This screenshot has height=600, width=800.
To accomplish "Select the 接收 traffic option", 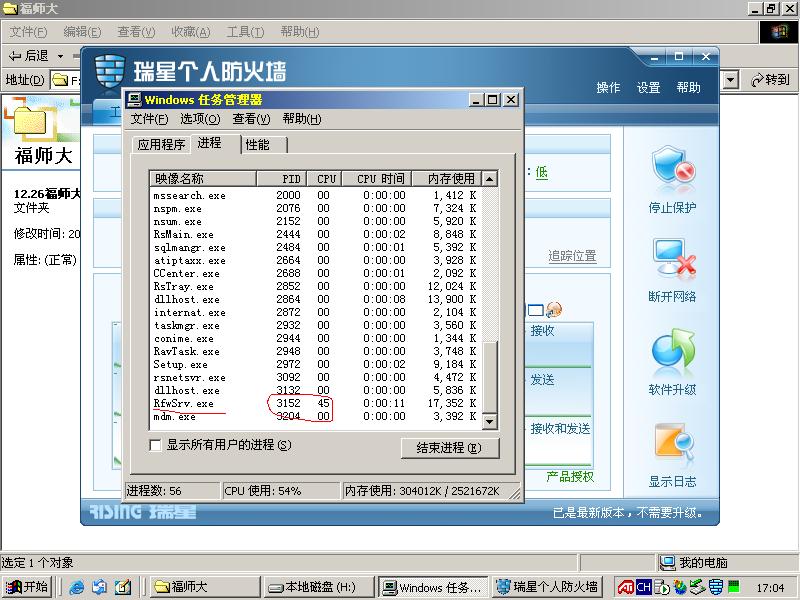I will coord(543,331).
